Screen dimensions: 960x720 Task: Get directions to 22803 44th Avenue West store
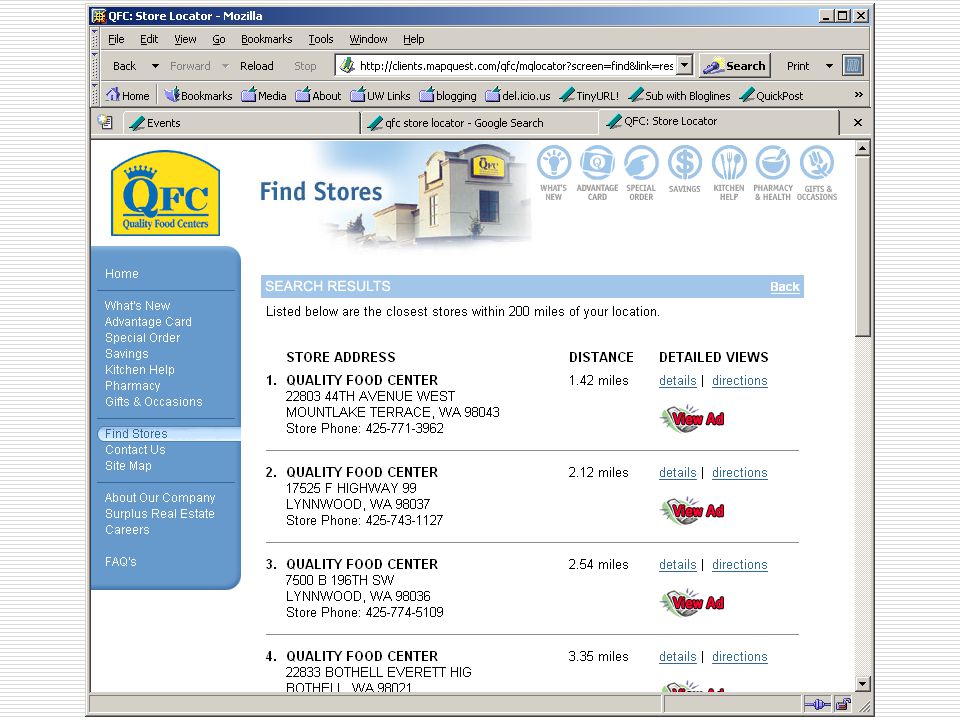click(x=740, y=380)
